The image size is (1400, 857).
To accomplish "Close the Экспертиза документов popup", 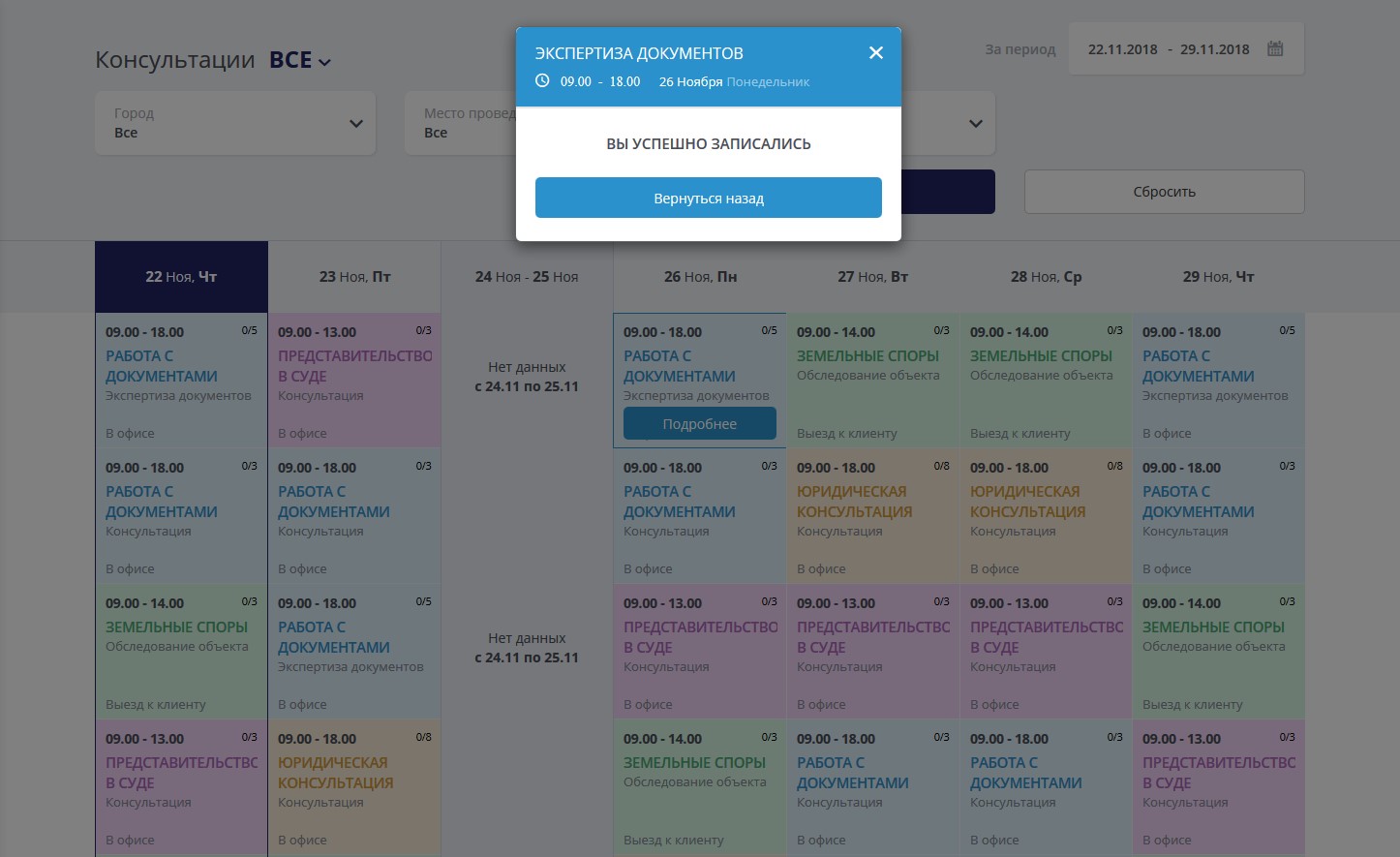I will pyautogui.click(x=875, y=53).
